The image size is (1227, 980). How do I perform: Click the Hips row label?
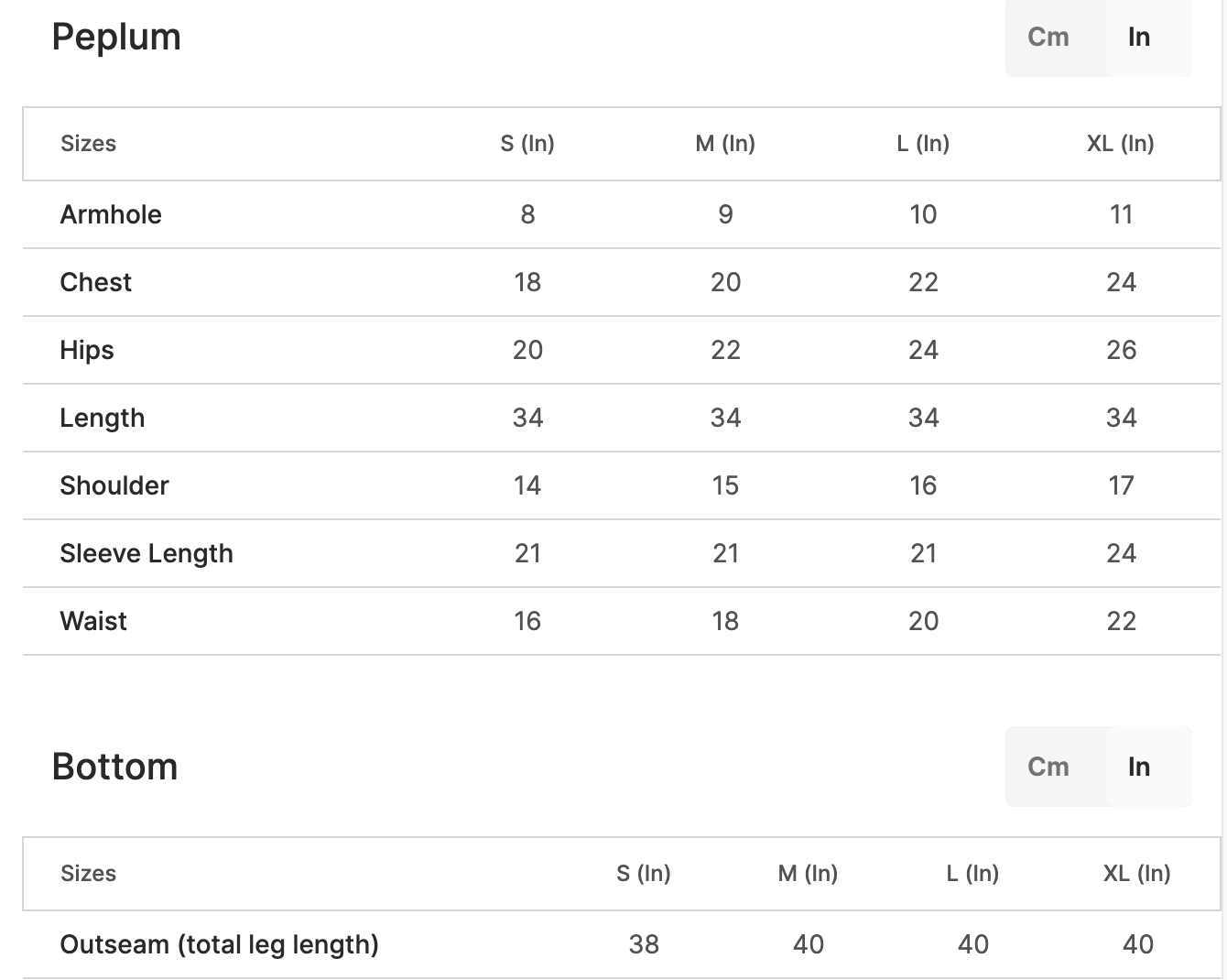click(x=87, y=350)
